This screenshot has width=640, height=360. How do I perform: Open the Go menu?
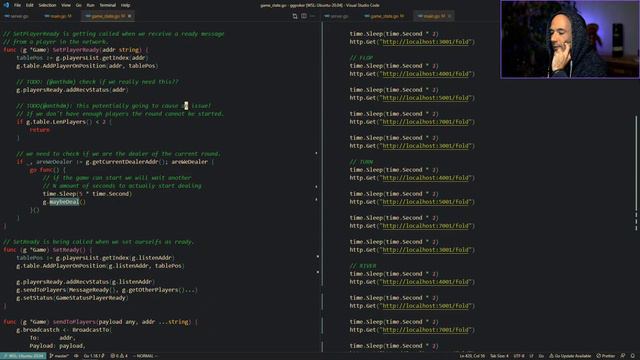78,5
